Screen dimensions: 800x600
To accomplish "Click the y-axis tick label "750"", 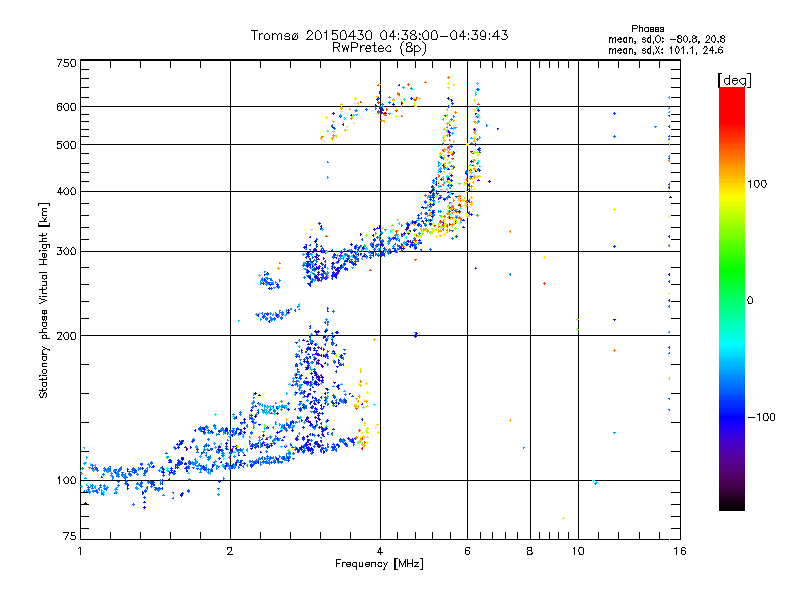I will [x=66, y=63].
